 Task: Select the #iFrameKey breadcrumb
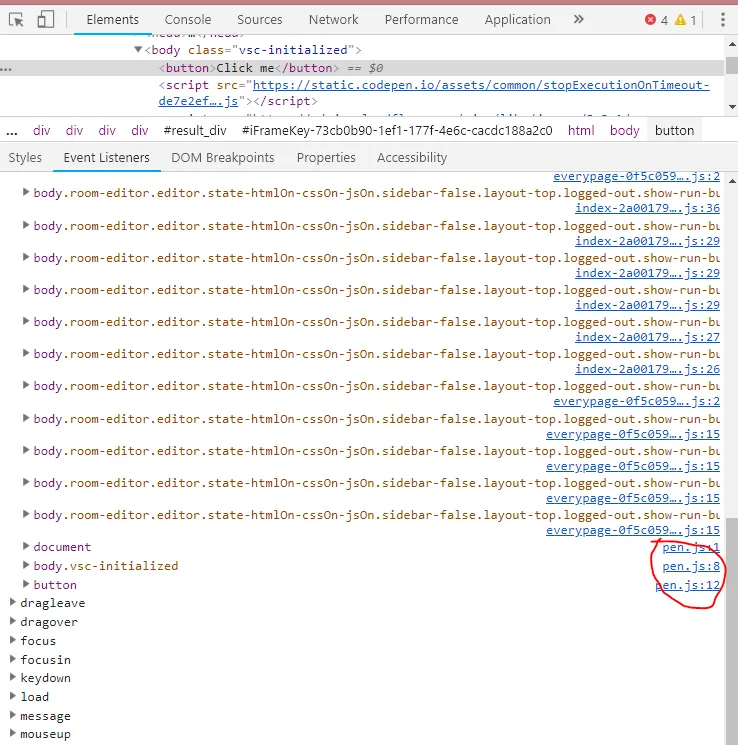click(397, 131)
